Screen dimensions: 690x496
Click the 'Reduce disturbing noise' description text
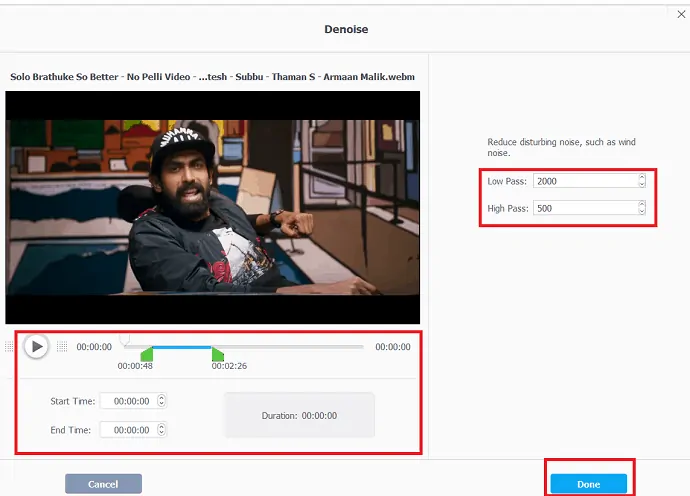coord(561,147)
